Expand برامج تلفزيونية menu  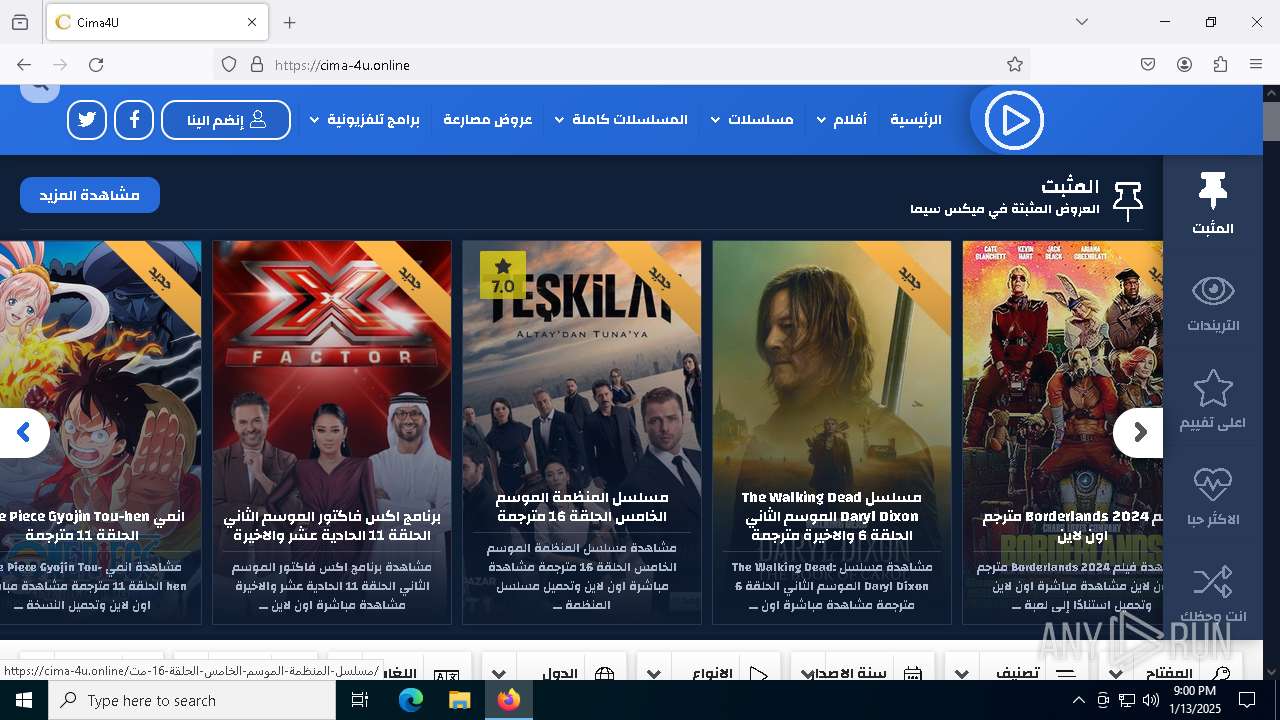365,120
